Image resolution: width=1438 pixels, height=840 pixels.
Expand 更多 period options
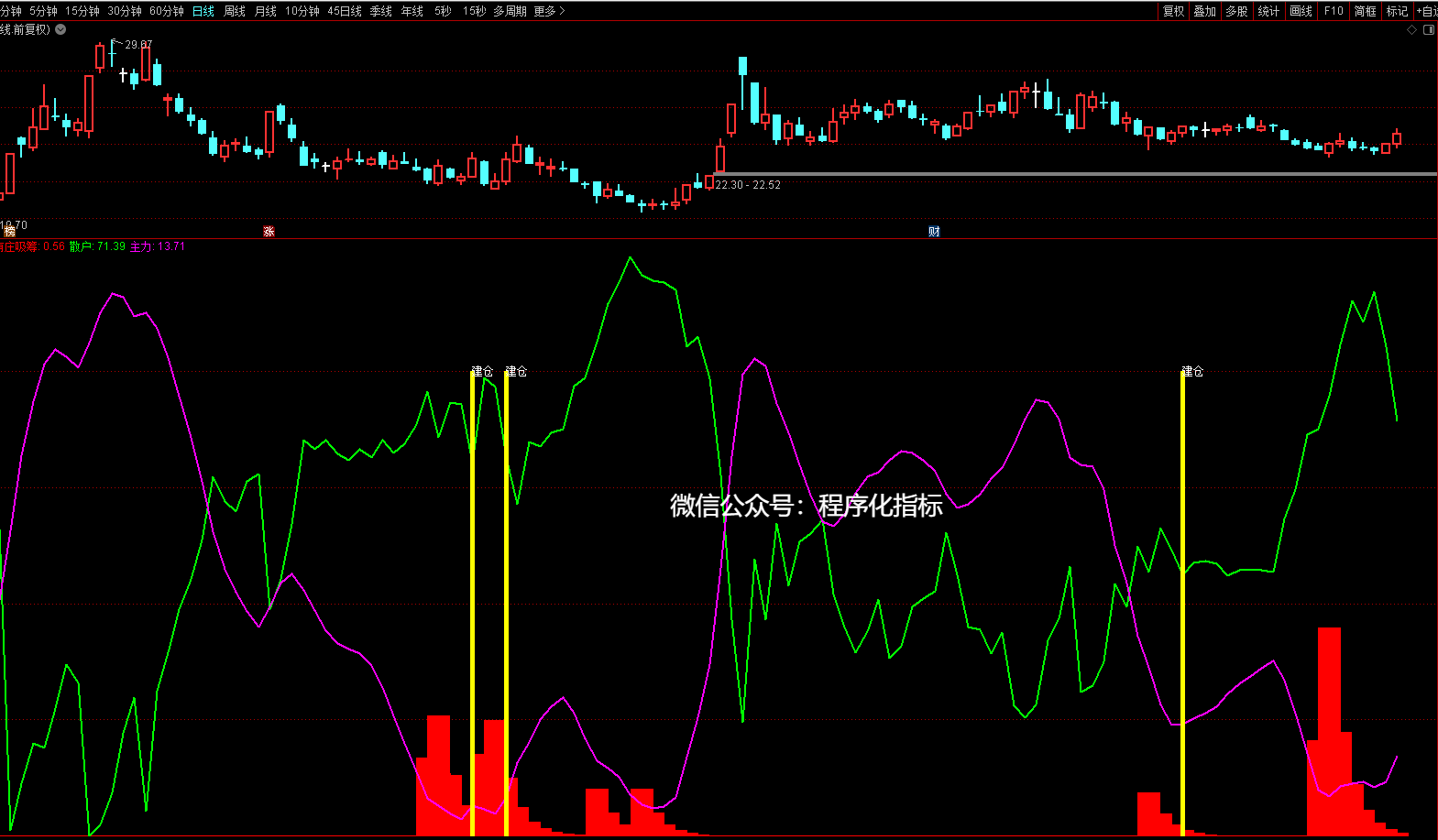pos(549,11)
